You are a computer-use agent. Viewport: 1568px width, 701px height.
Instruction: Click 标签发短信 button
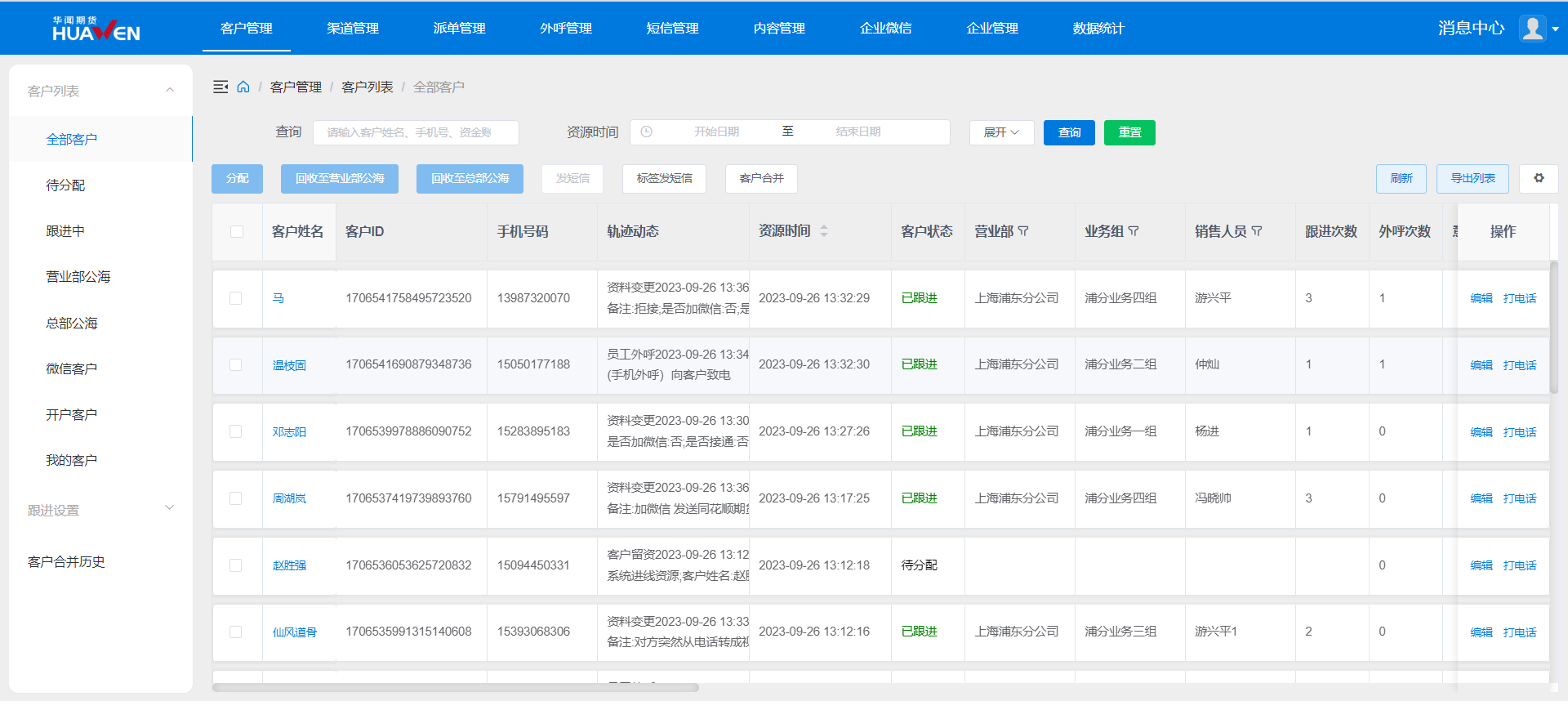point(664,178)
